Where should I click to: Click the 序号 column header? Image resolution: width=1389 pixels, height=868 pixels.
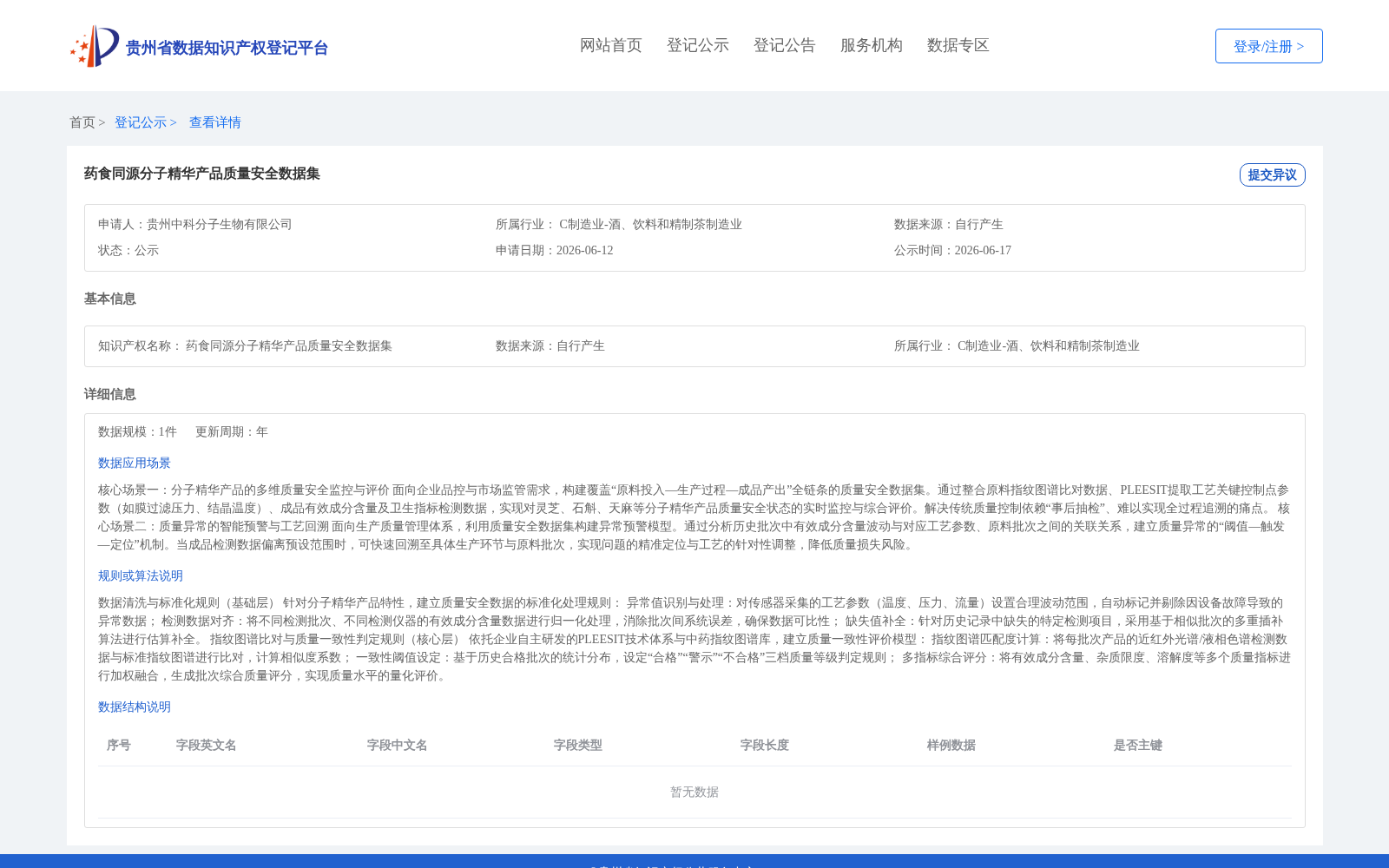pyautogui.click(x=119, y=745)
